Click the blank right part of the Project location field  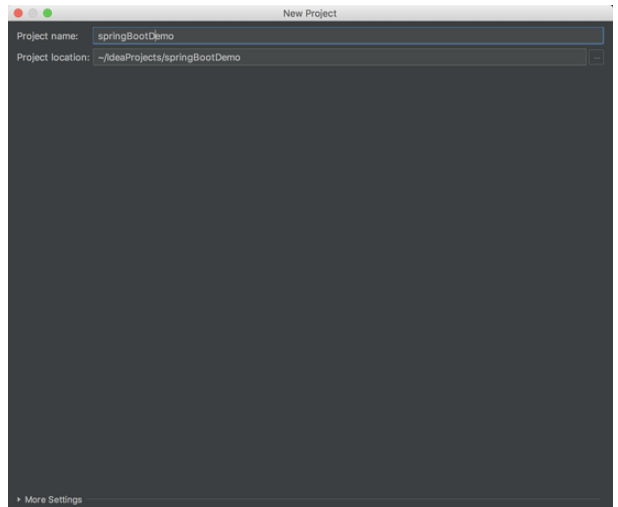point(413,58)
